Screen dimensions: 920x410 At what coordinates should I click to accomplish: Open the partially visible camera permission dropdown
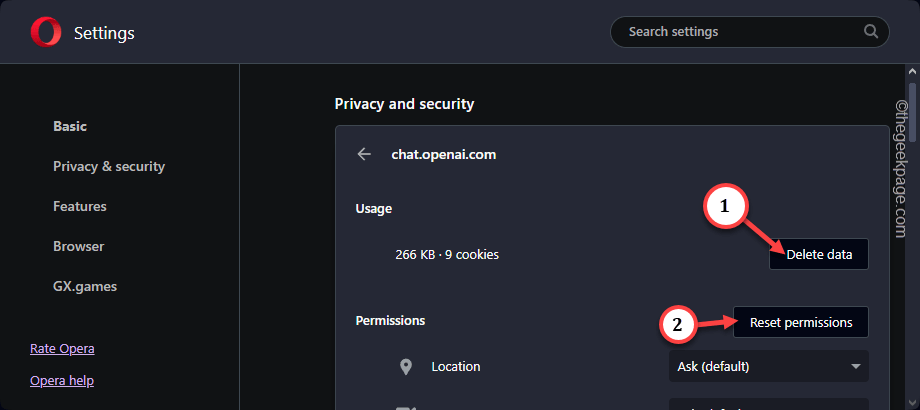pyautogui.click(x=769, y=404)
